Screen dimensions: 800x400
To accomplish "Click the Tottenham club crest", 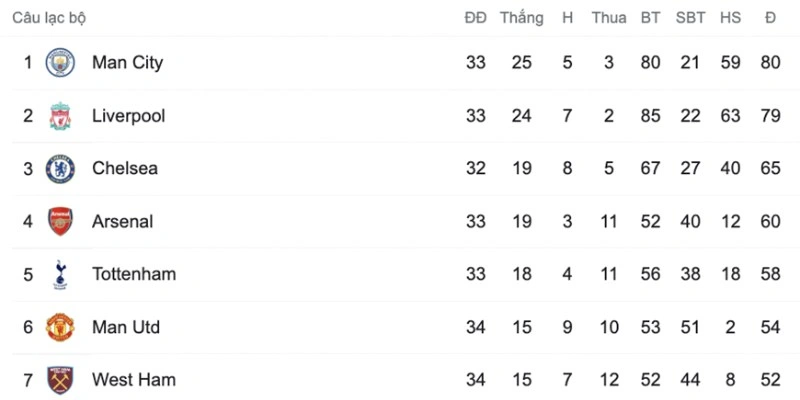I will click(x=60, y=274).
